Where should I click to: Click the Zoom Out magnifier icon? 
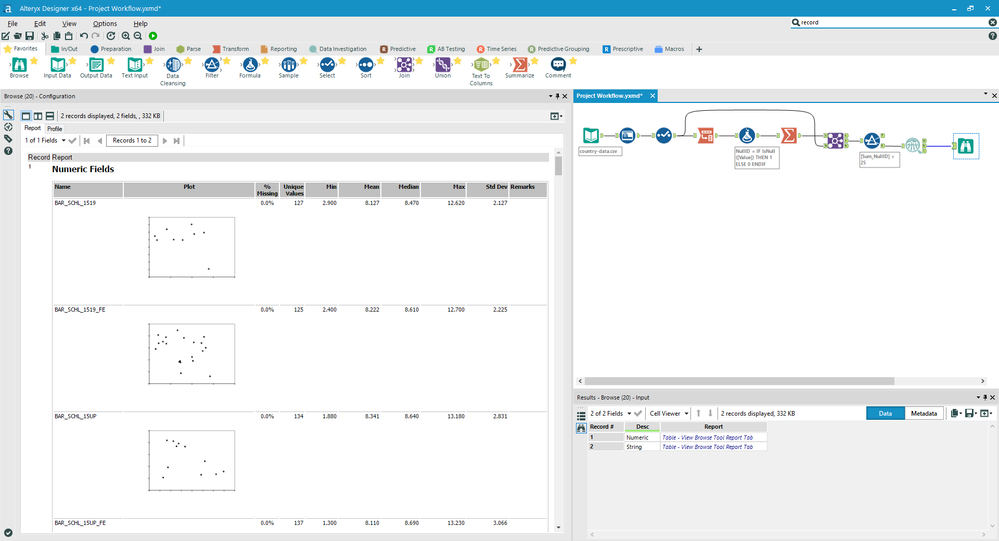(x=138, y=36)
